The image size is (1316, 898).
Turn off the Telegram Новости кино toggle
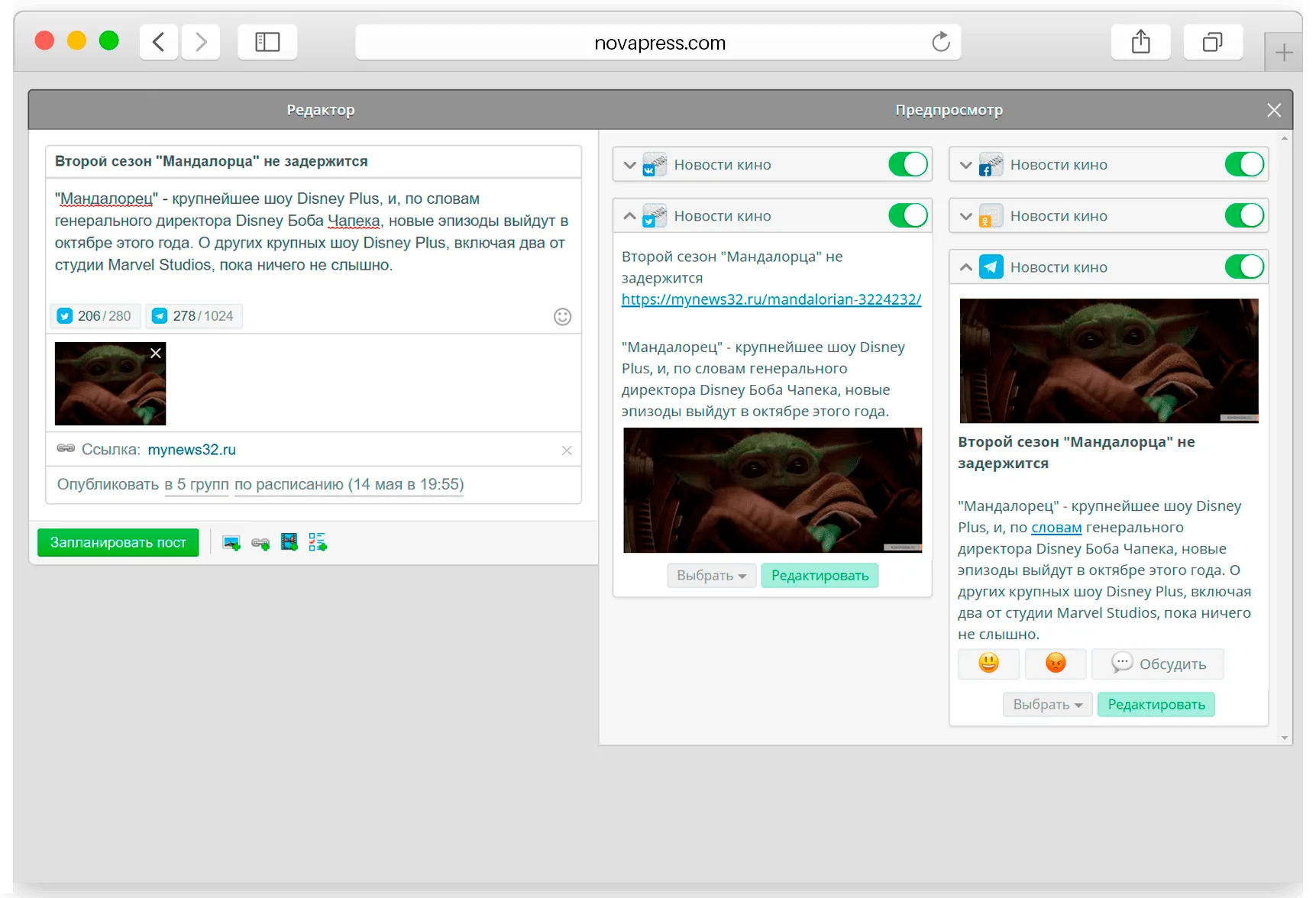click(x=1244, y=266)
